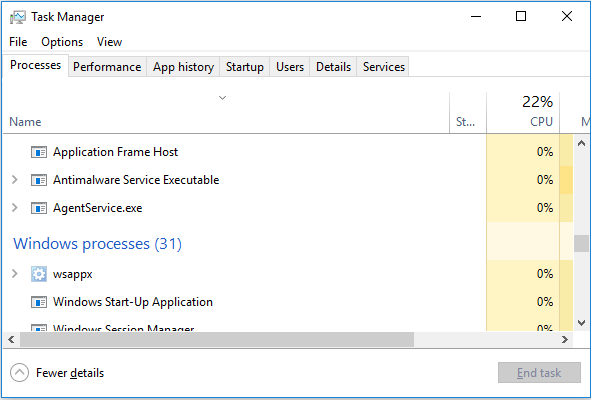Click the Fewer details link
The width and height of the screenshot is (591, 400).
pyautogui.click(x=70, y=373)
